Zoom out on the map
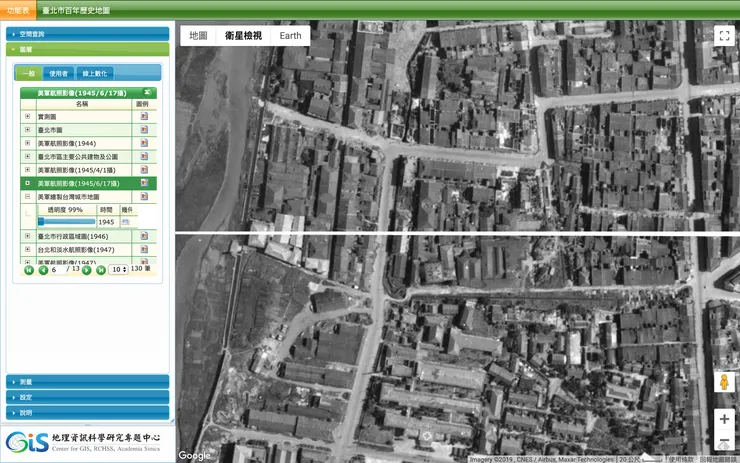740x463 pixels. tap(724, 441)
